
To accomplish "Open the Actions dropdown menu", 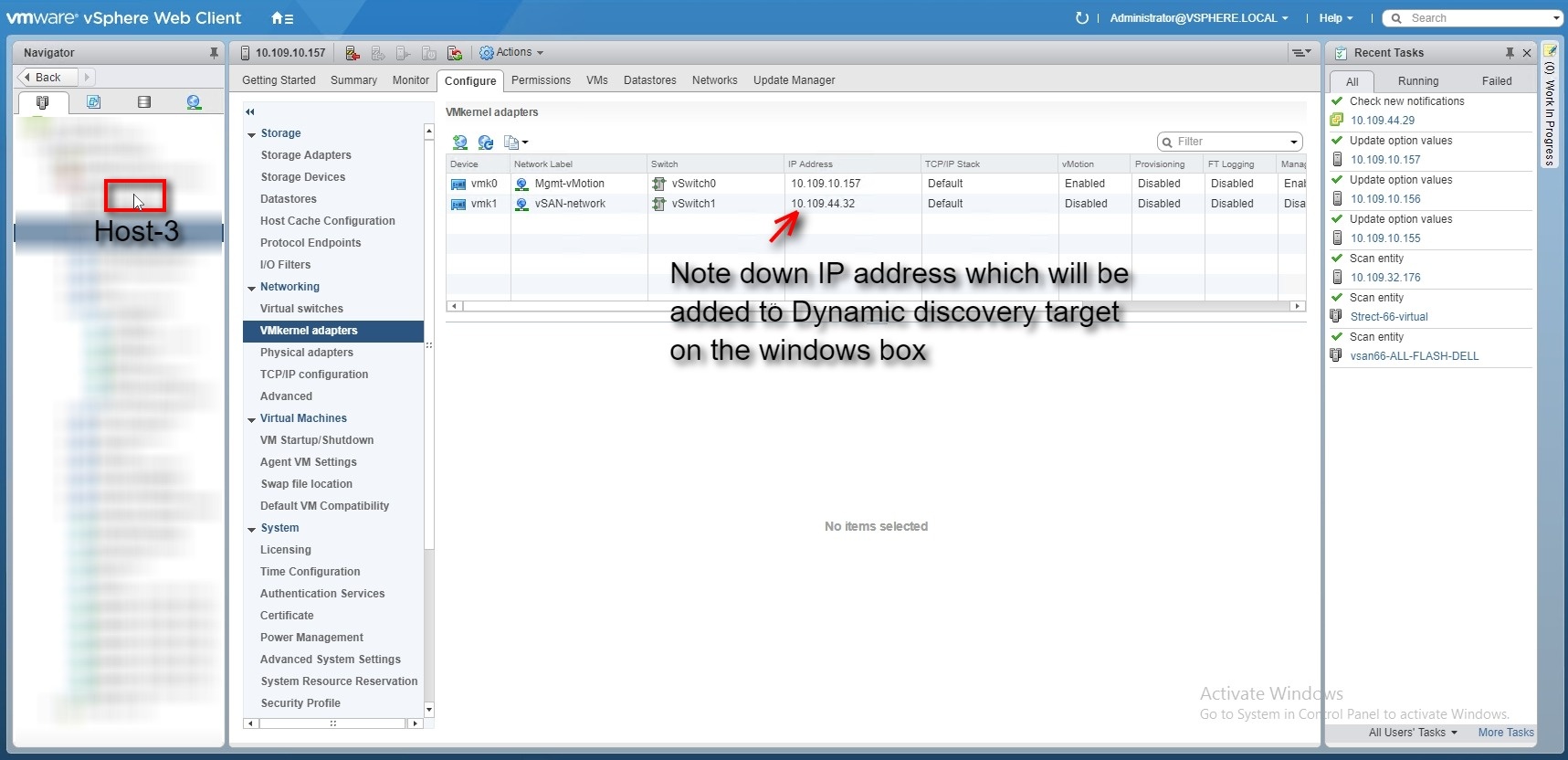I will [511, 53].
